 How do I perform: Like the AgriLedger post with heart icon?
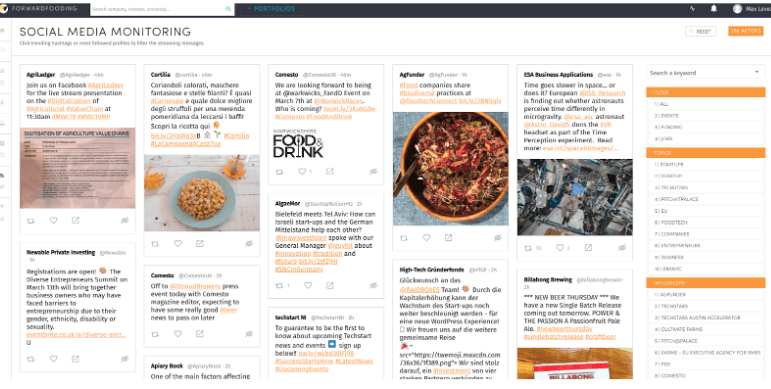[53, 220]
